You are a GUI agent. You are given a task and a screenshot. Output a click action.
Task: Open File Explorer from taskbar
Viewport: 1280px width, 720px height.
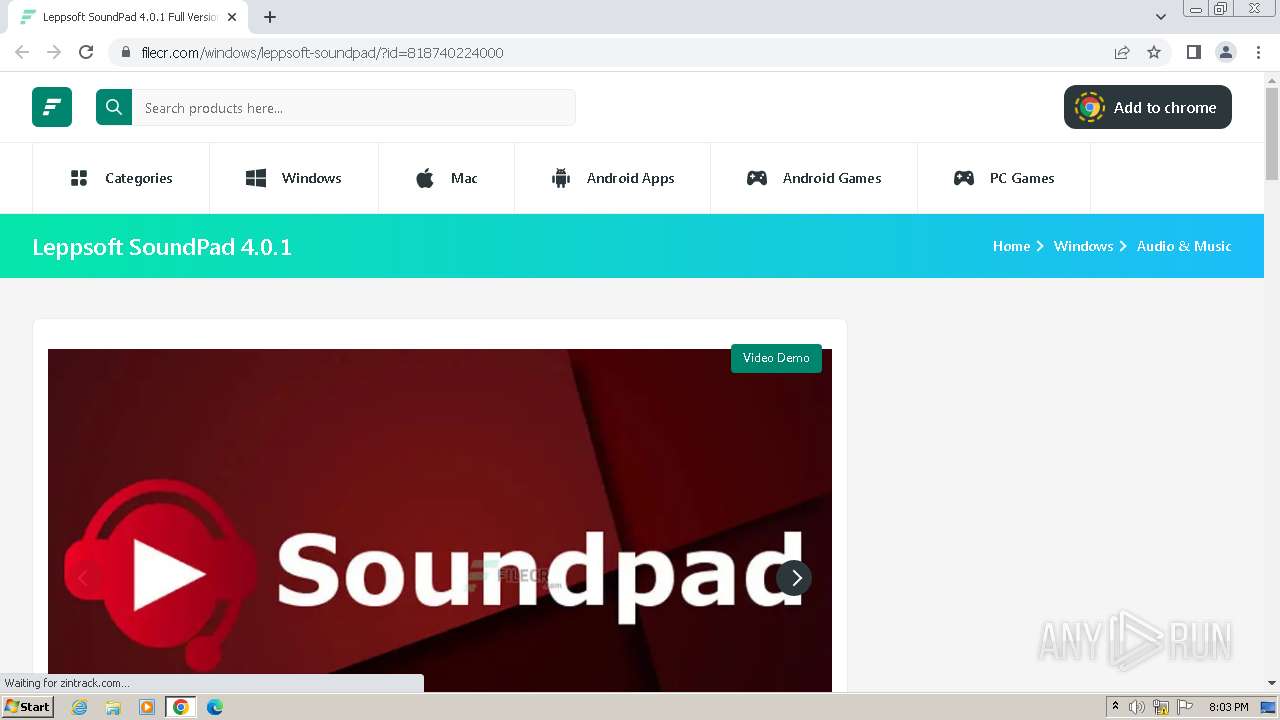(113, 707)
